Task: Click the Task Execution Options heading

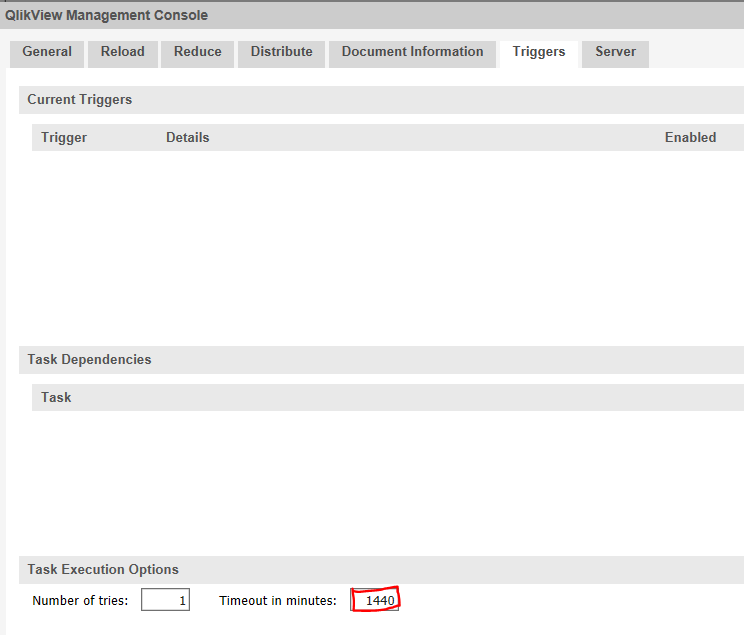Action: (103, 570)
